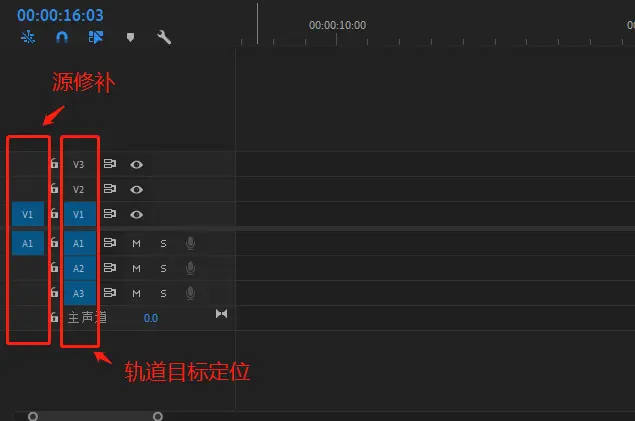Toggle lock on track V3
Viewport: 635px width, 421px height.
pyautogui.click(x=54, y=164)
